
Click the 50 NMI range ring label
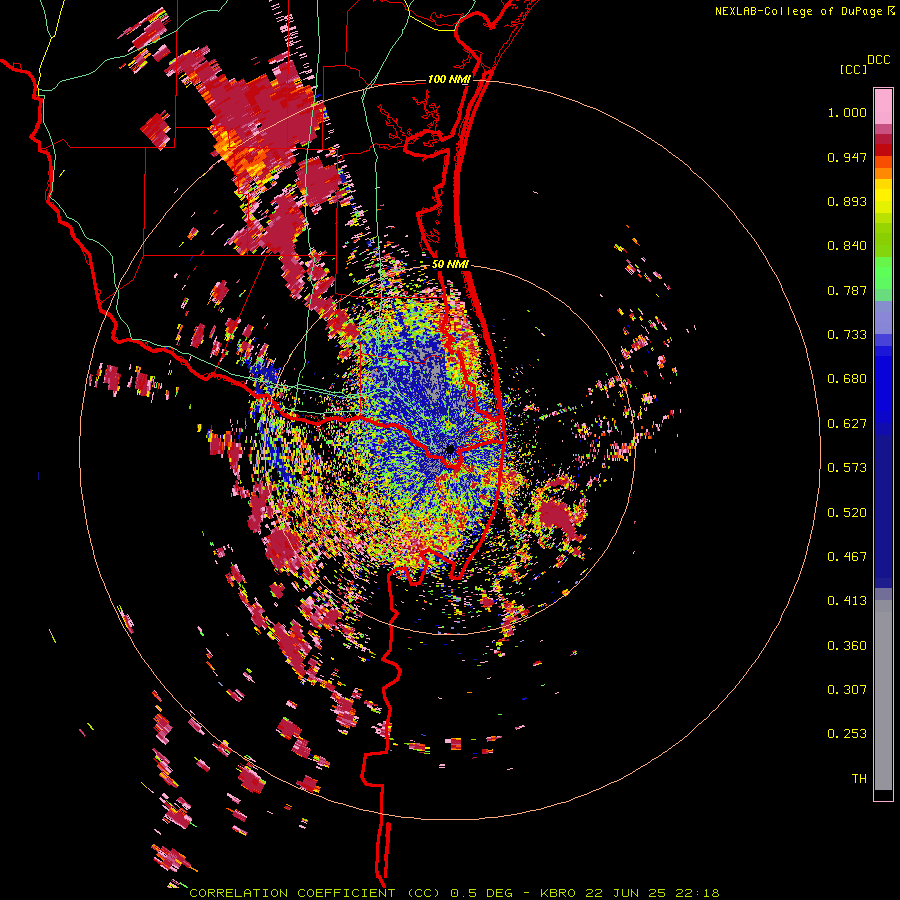click(x=450, y=265)
